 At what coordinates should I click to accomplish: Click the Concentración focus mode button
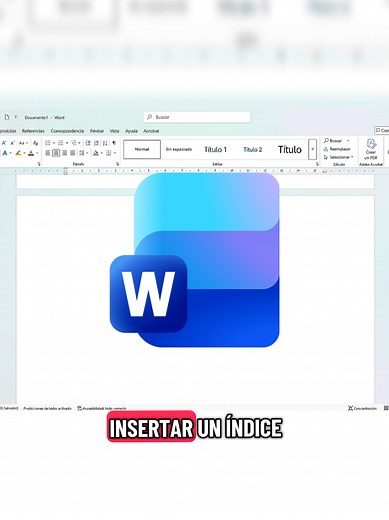coord(362,408)
